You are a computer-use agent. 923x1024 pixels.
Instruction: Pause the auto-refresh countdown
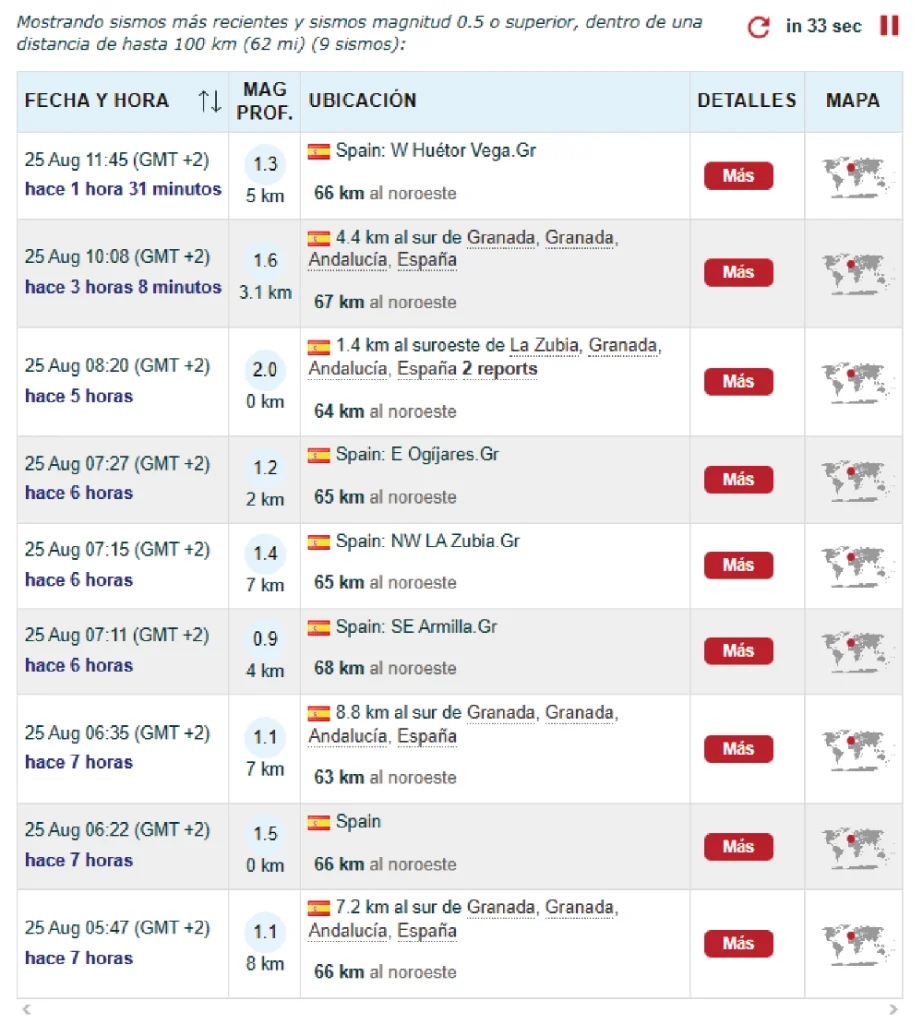889,25
